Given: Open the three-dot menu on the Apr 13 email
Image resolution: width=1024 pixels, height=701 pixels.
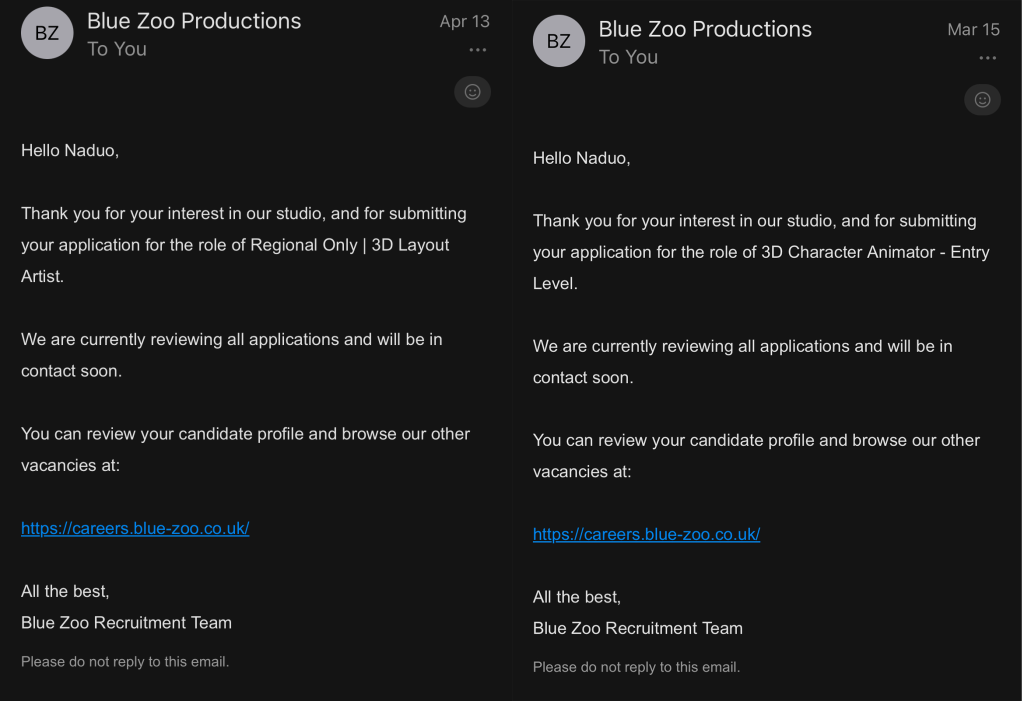Looking at the screenshot, I should tap(477, 50).
